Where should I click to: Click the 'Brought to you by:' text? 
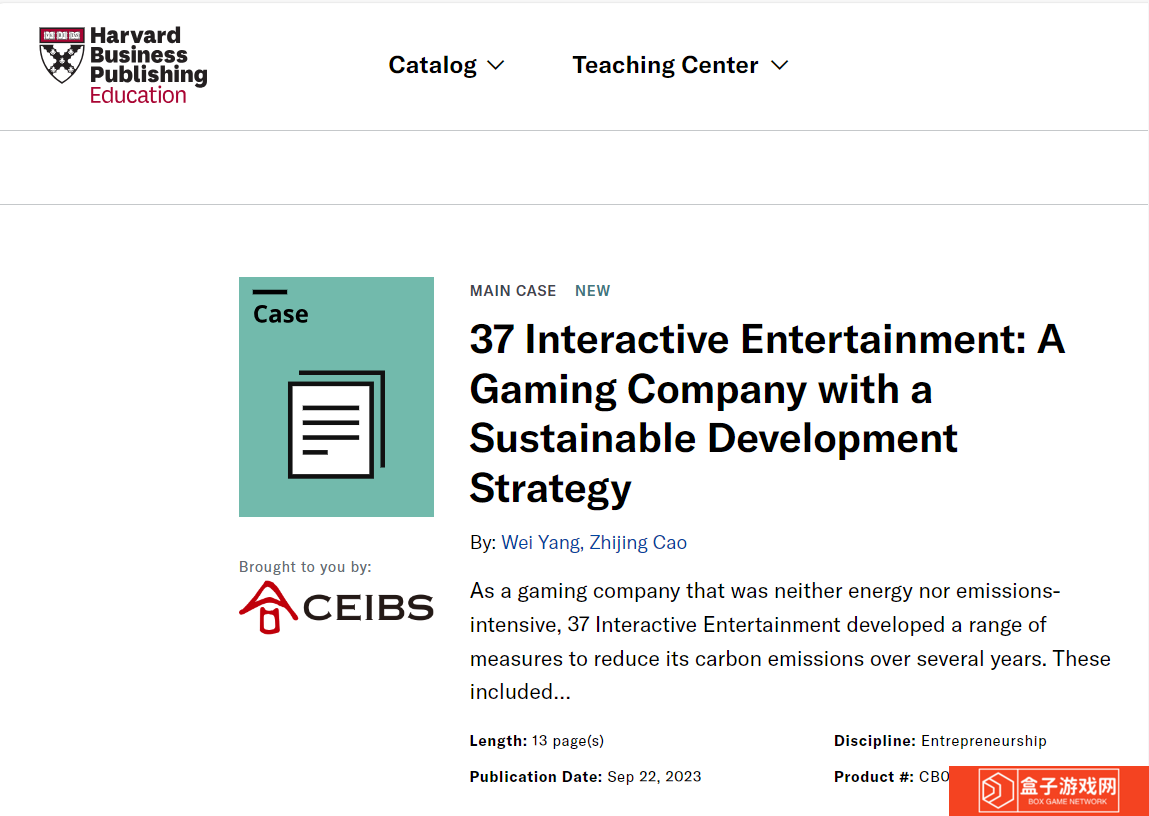(x=305, y=567)
